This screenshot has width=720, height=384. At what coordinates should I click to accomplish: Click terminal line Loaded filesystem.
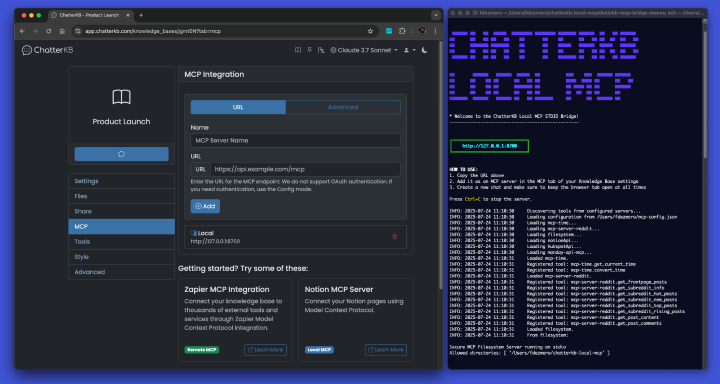pos(550,329)
